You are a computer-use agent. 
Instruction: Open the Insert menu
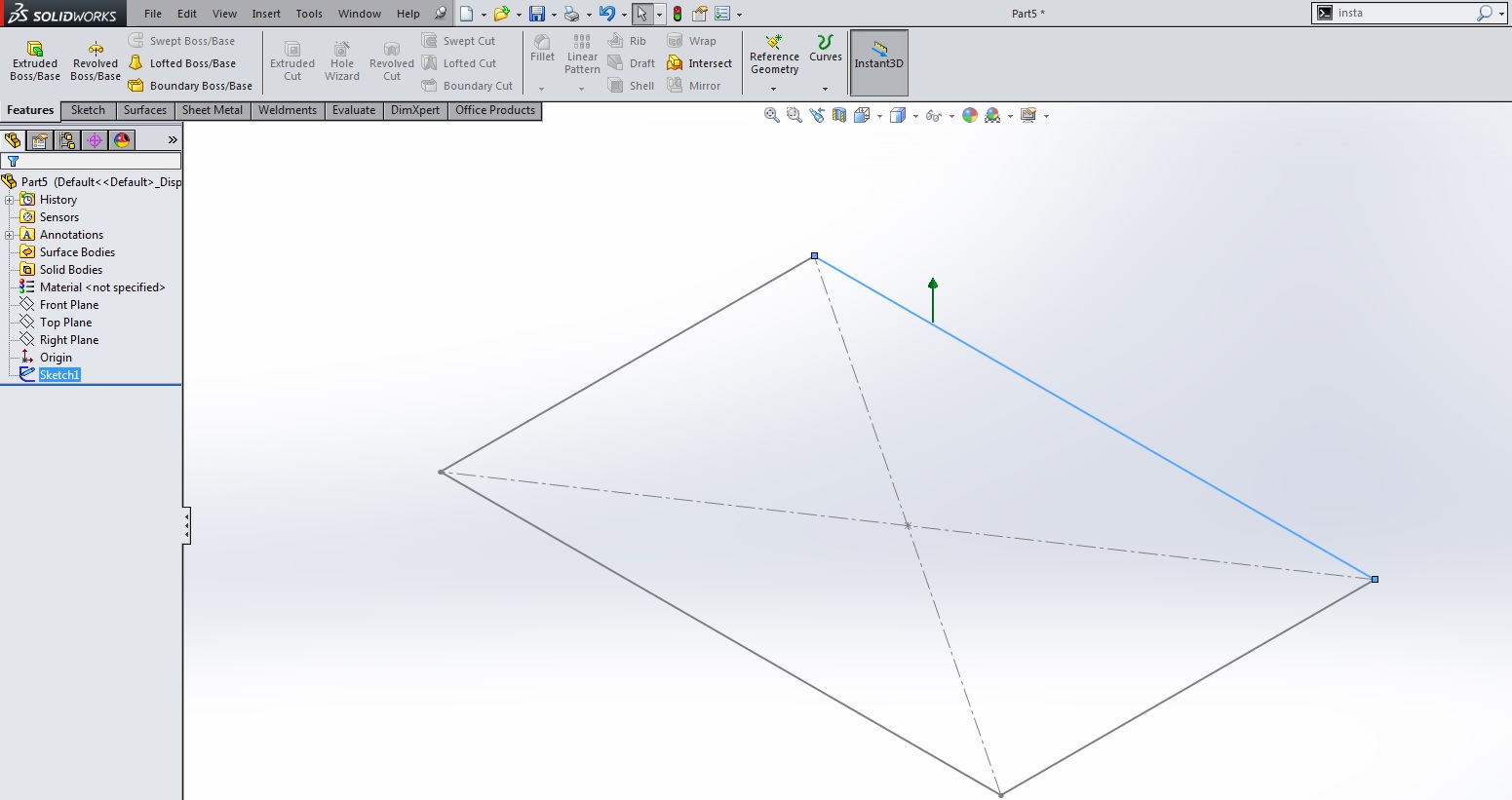click(265, 14)
